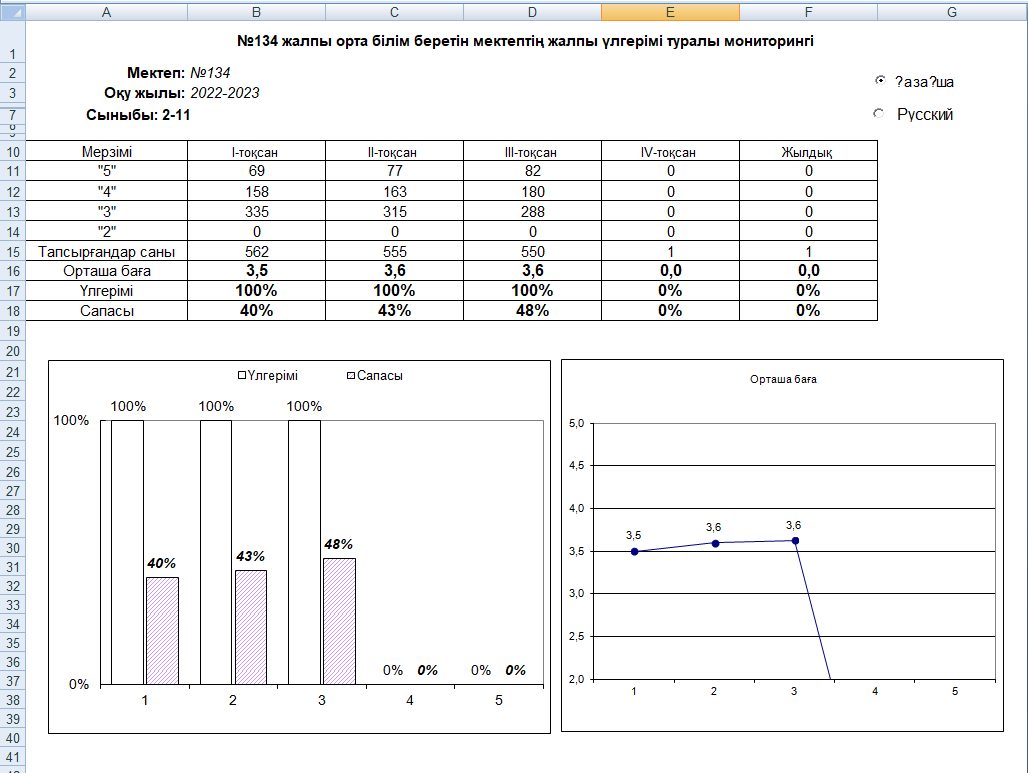This screenshot has width=1028, height=773.
Task: Select the column B header
Action: tap(256, 12)
